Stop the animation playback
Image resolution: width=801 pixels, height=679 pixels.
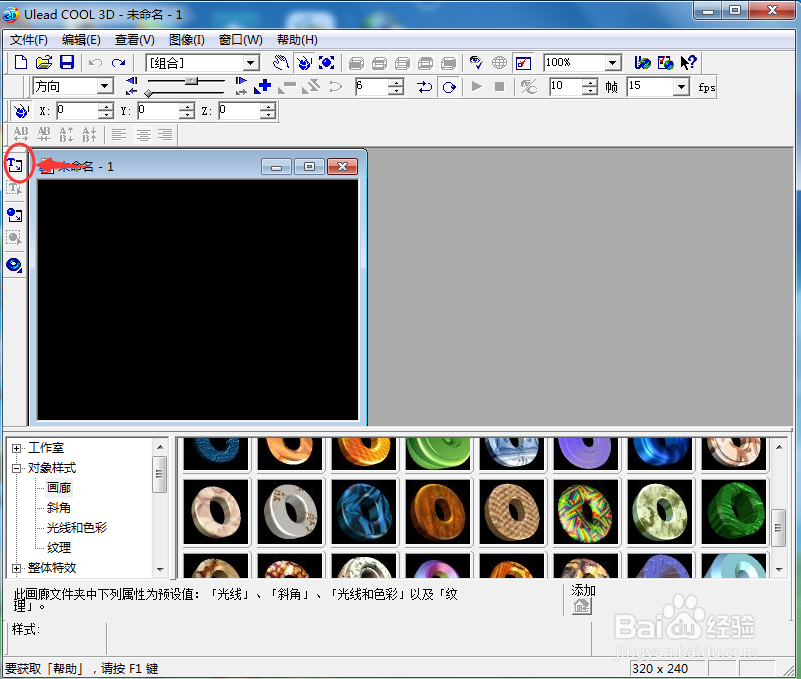pyautogui.click(x=500, y=86)
